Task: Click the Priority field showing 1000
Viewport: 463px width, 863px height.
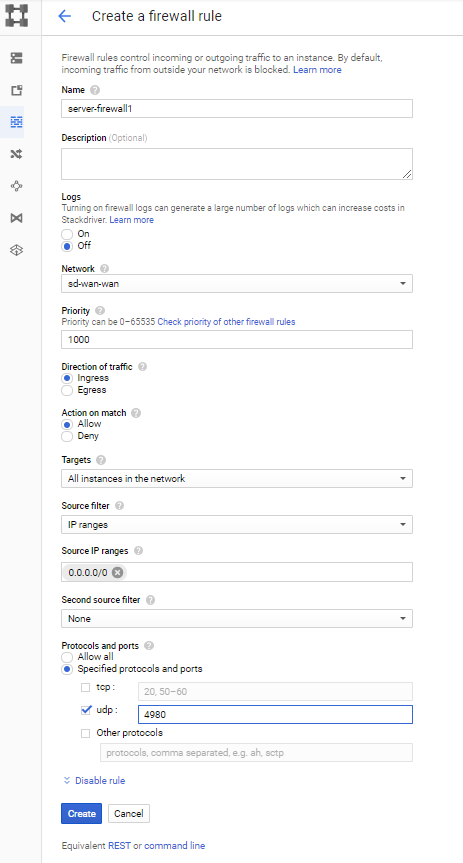Action: [x=237, y=340]
